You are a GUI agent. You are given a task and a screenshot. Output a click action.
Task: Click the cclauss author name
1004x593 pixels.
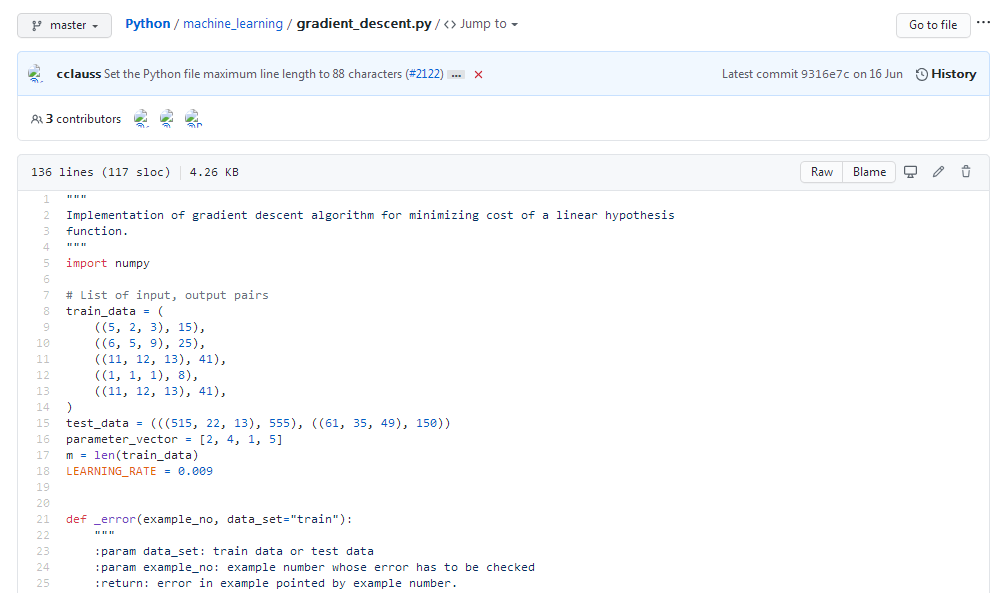pyautogui.click(x=79, y=74)
